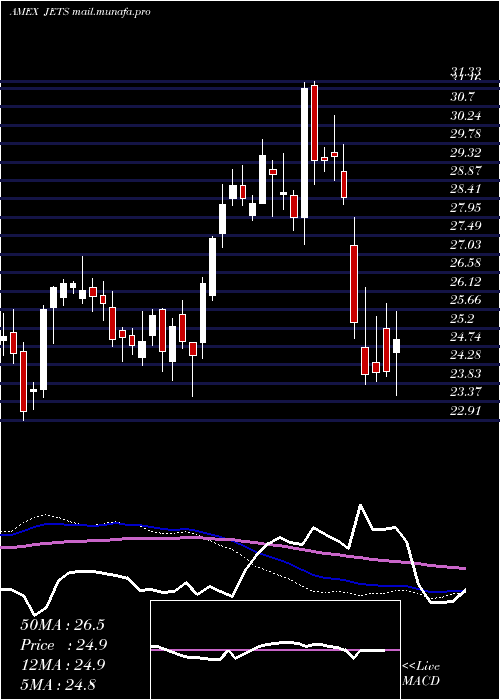Click the 24.28 price axis label
Viewport: 500px width, 700px height.
coord(466,355)
